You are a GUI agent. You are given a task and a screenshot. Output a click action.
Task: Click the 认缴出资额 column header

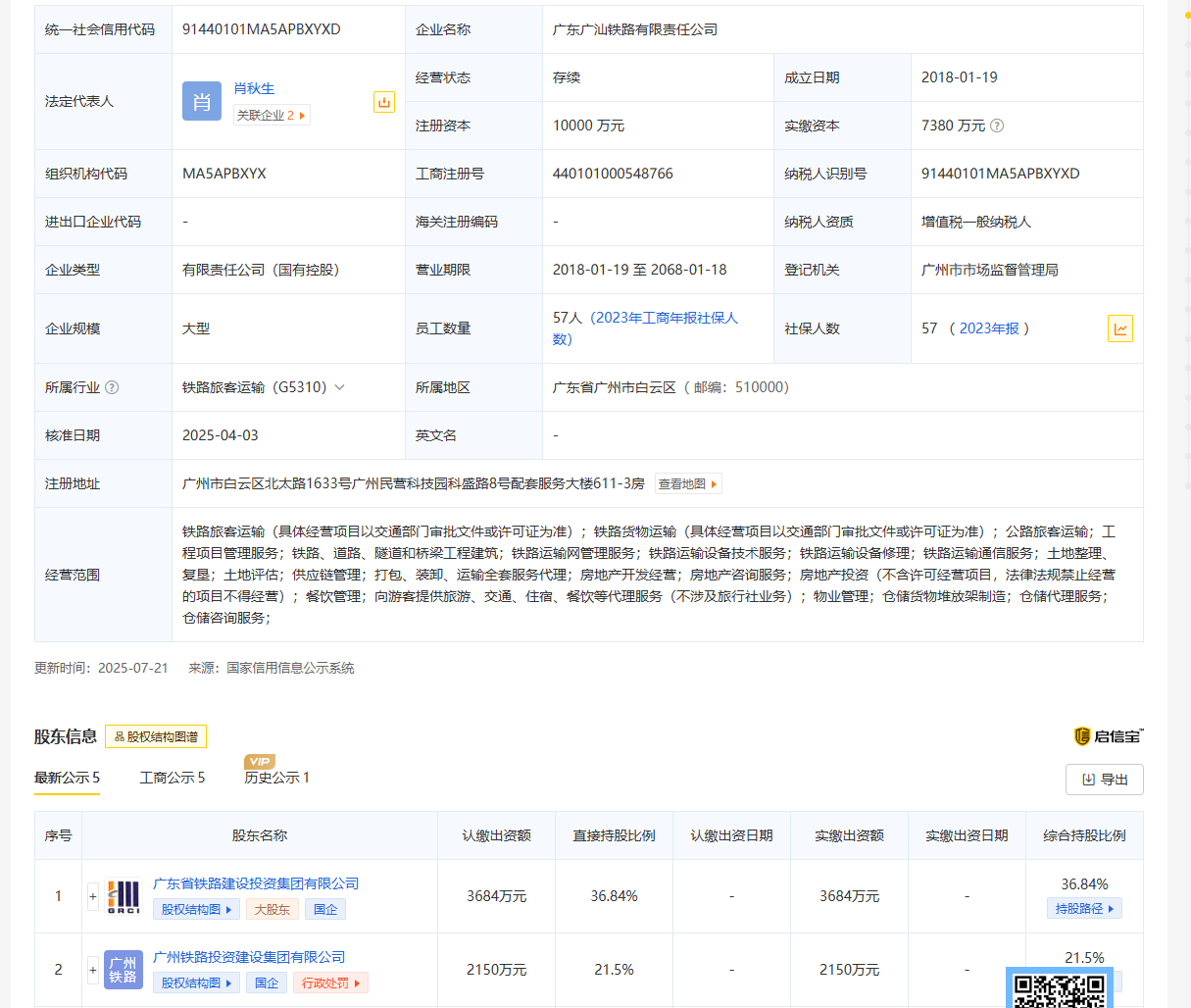497,835
